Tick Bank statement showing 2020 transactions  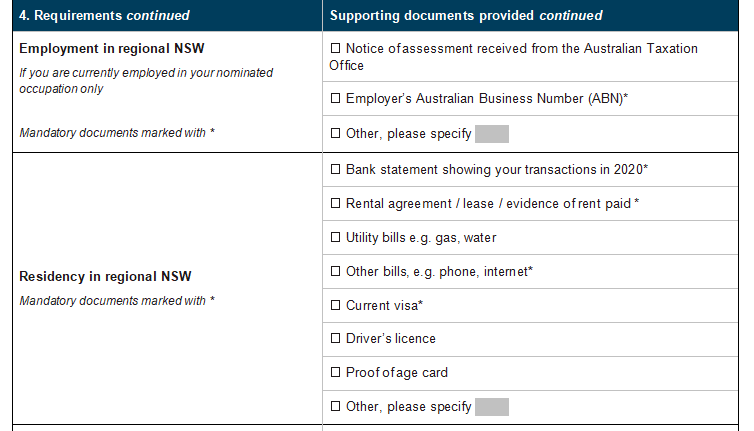[x=336, y=169]
